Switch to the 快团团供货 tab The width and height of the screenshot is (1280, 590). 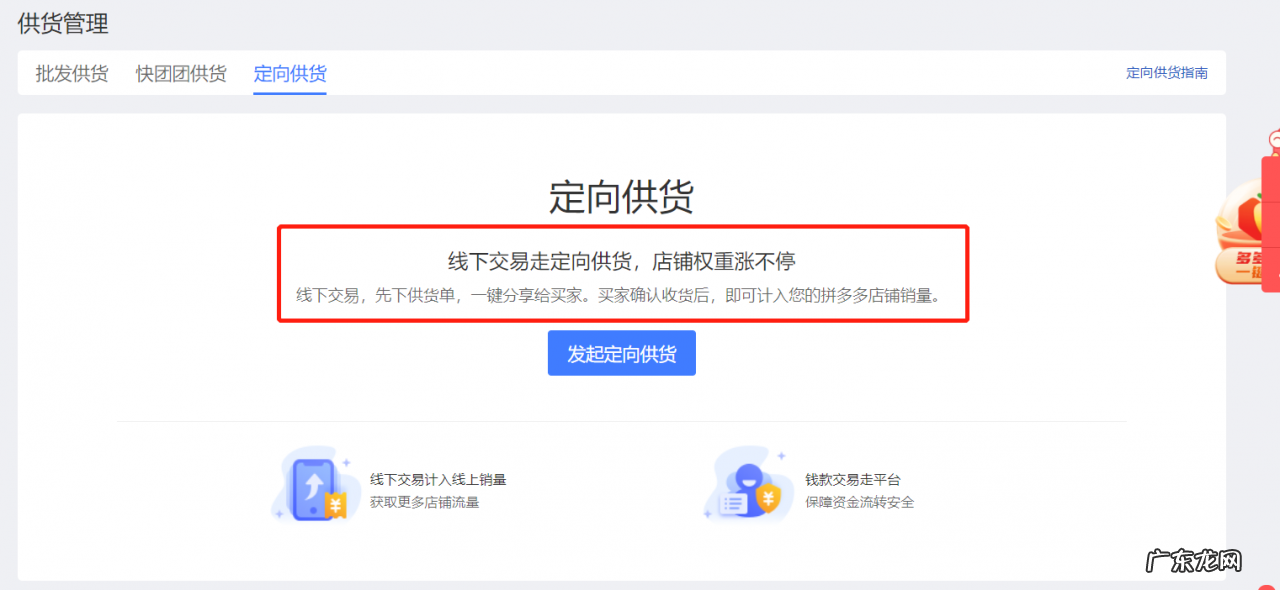click(x=181, y=73)
